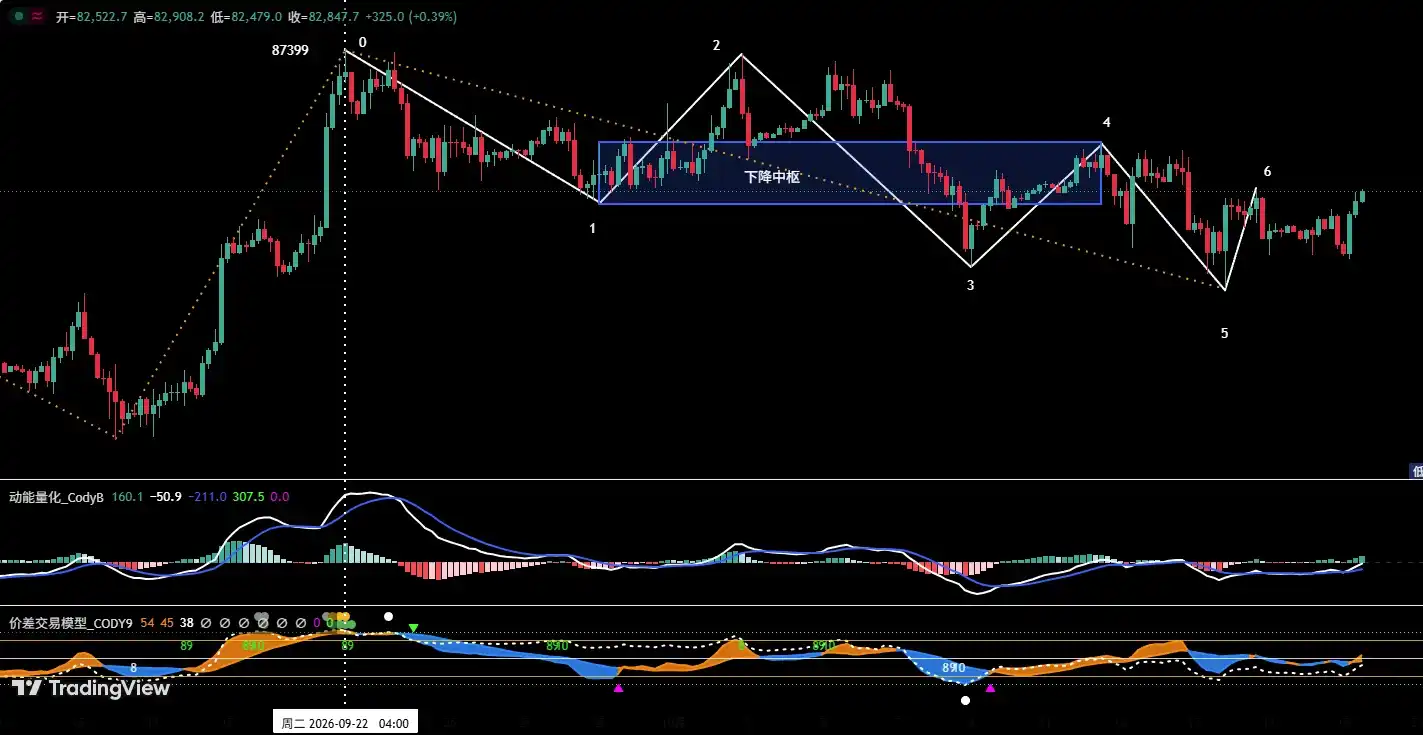Click wave label 3 under the low
The image size is (1423, 735).
click(970, 285)
